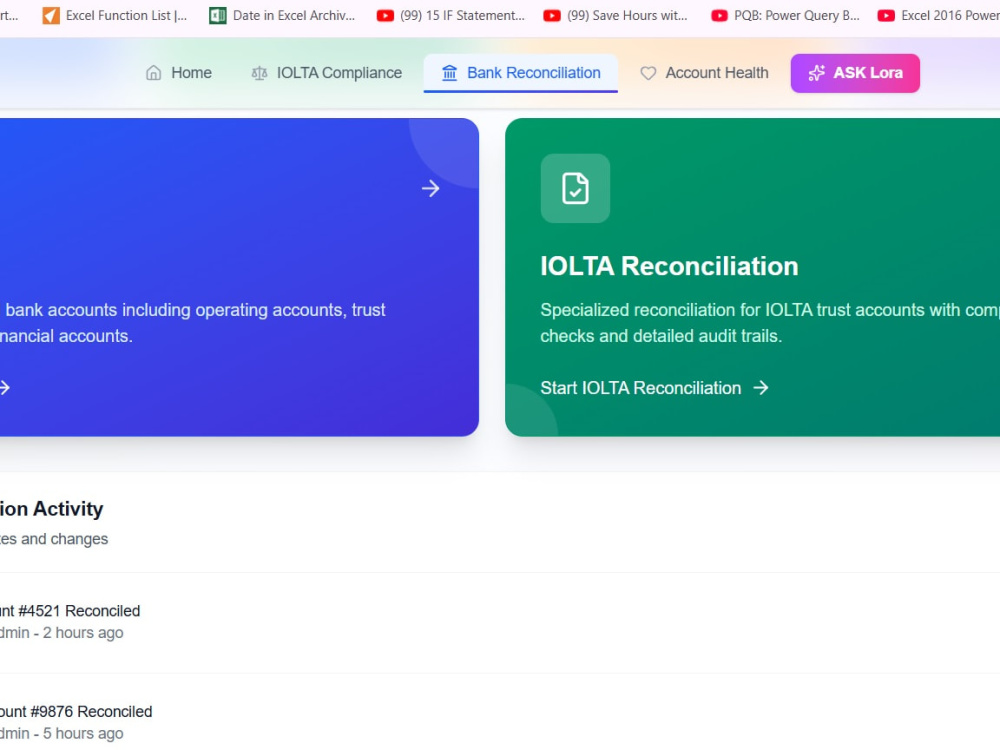Open the 15 IF Statement YouTube bookmark
1000x750 pixels.
(x=450, y=15)
